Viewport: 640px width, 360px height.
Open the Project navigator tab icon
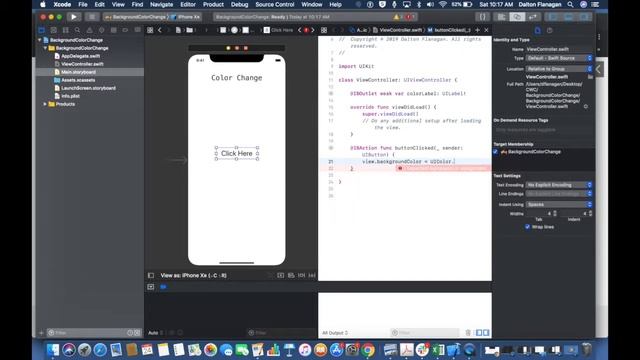pyautogui.click(x=42, y=30)
